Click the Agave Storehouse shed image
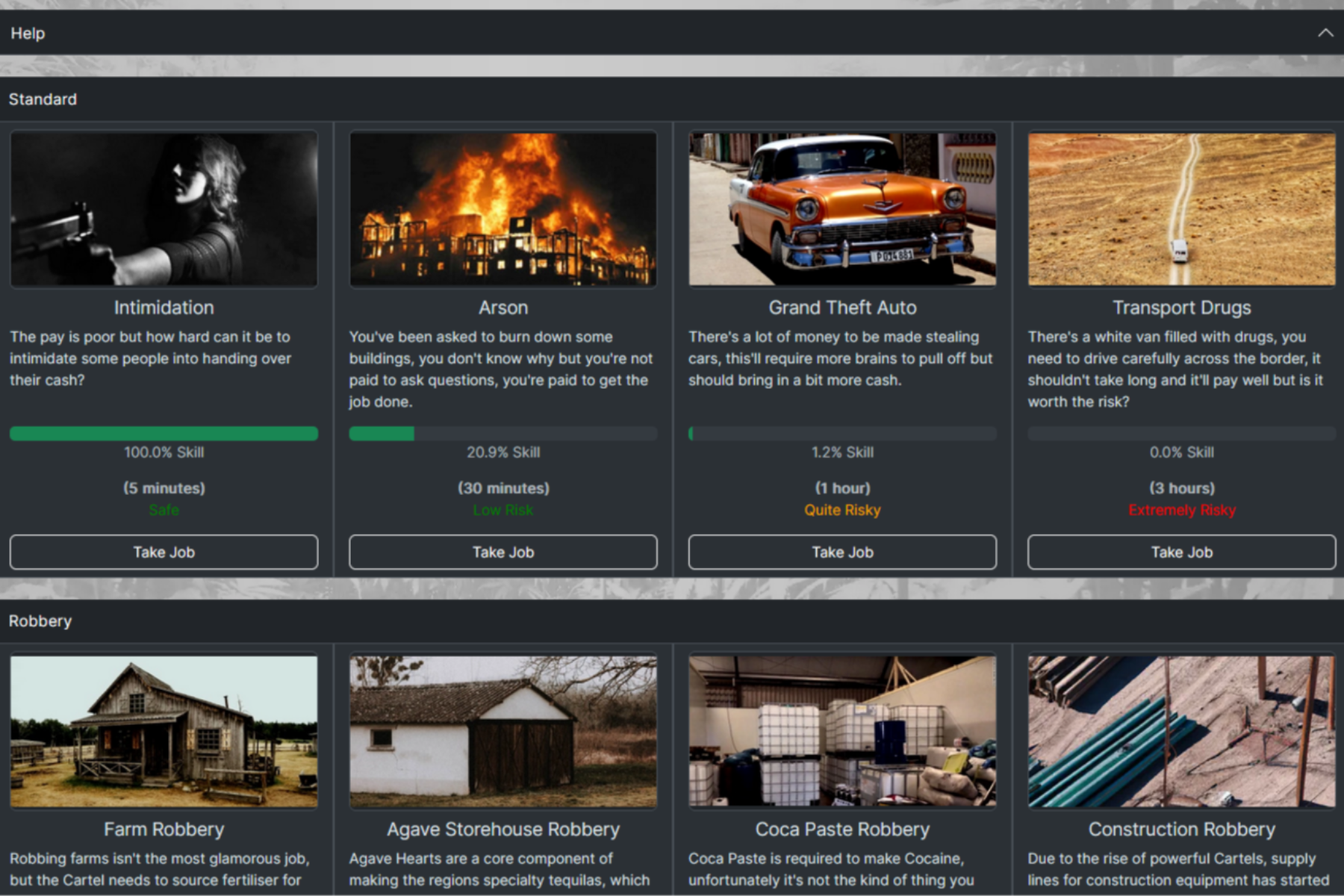 pos(503,732)
